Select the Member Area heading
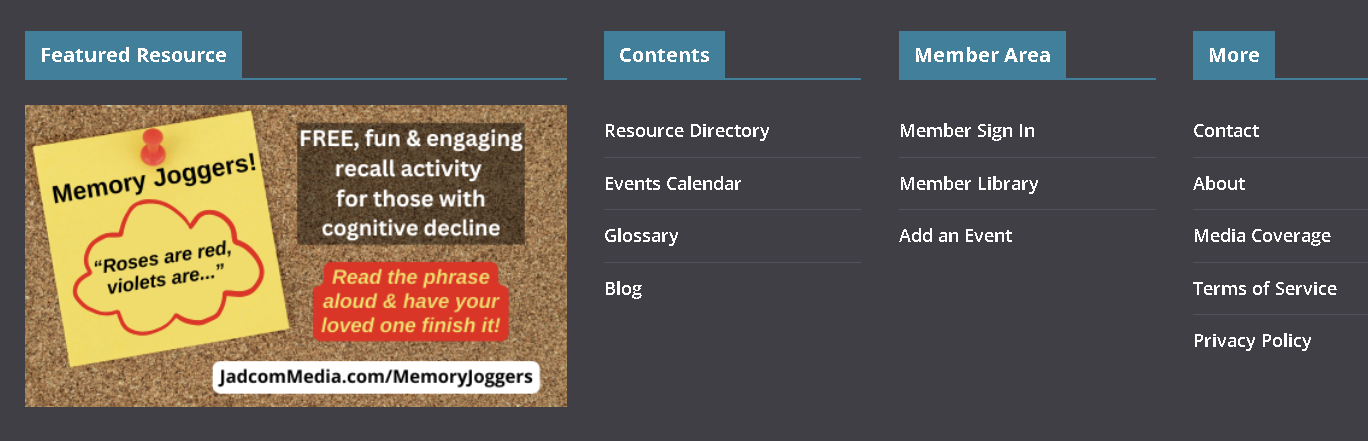 [982, 55]
